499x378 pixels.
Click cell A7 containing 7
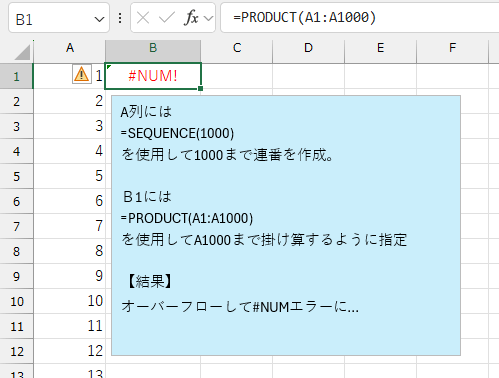point(70,226)
